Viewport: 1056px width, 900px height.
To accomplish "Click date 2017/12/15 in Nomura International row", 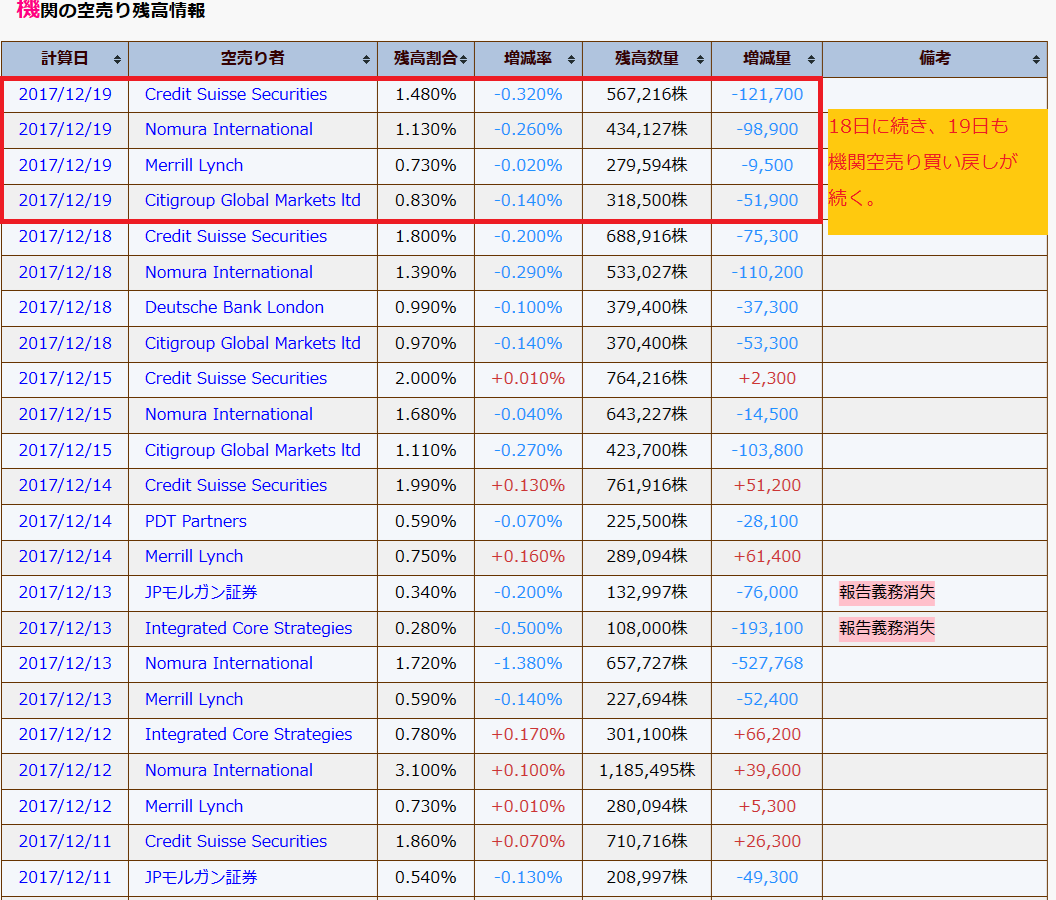I will click(x=65, y=414).
